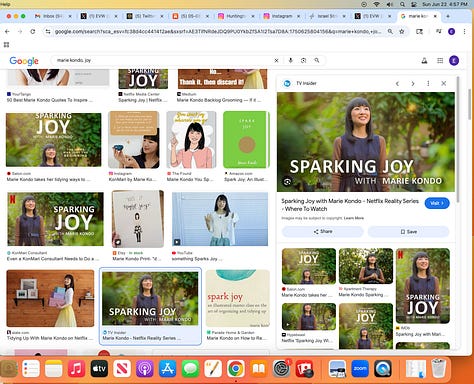Open Trash in the dock
The height and width of the screenshot is (384, 474).
(x=438, y=368)
